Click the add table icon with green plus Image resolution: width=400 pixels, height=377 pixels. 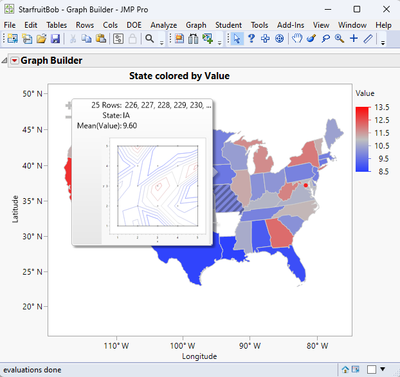(x=208, y=39)
